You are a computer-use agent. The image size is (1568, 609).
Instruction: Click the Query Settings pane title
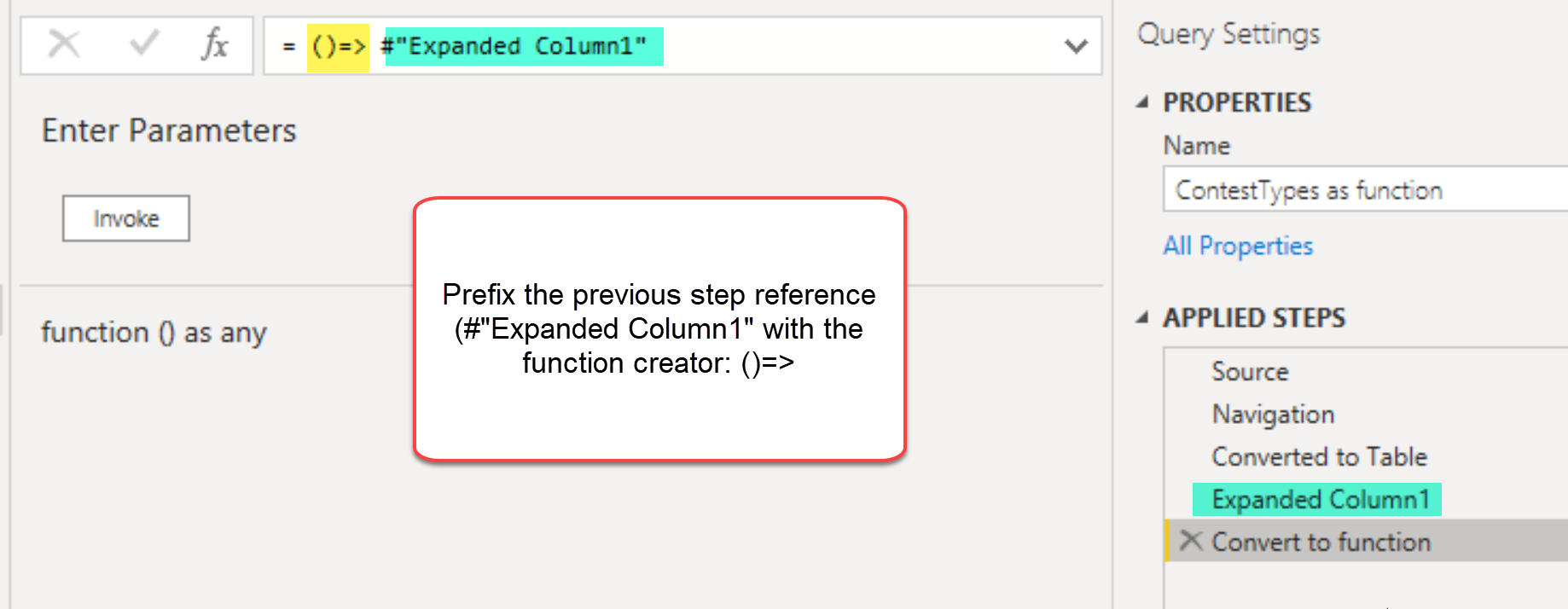click(x=1228, y=34)
